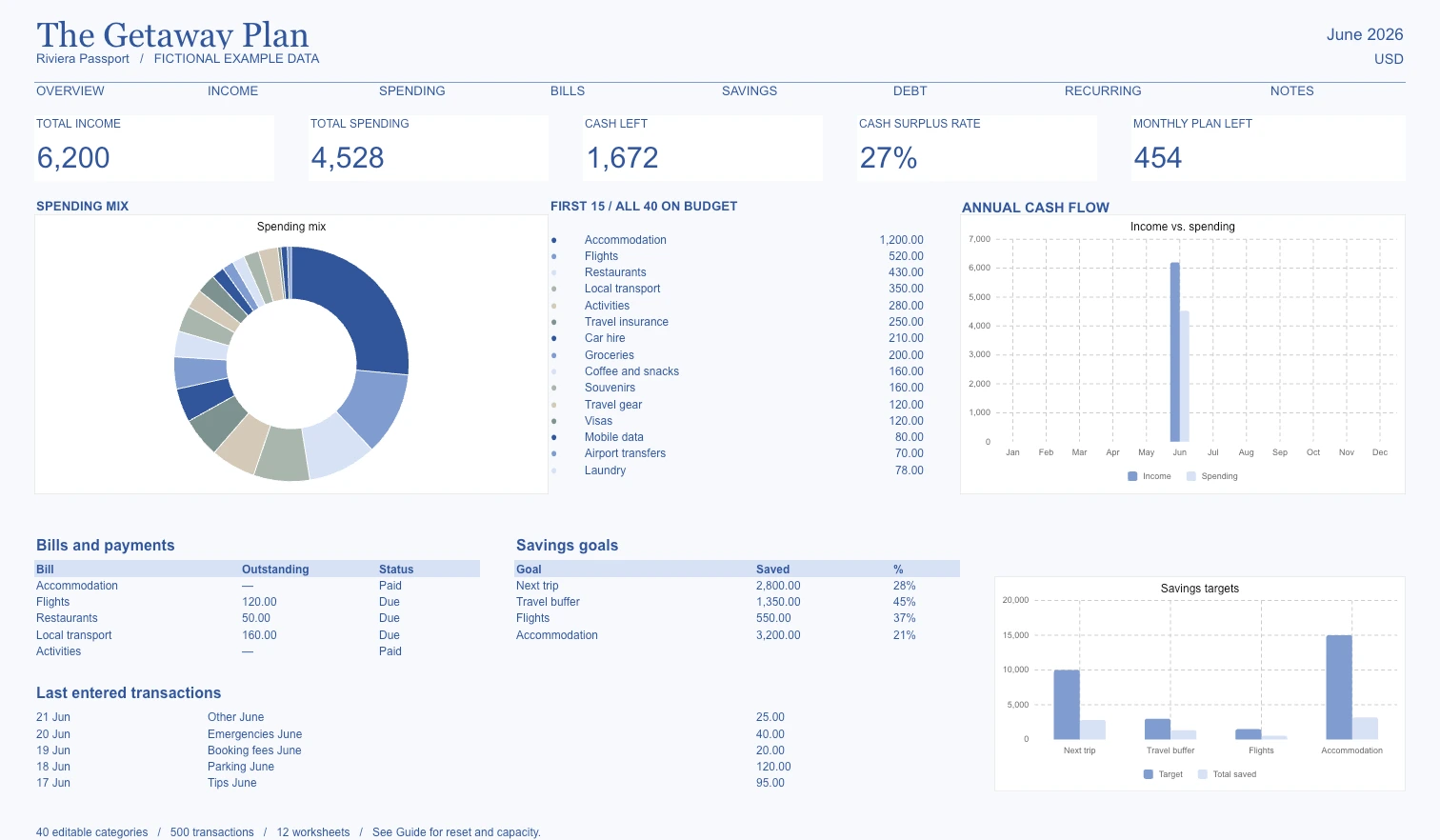The width and height of the screenshot is (1440, 840).
Task: Select the 17 Jun transaction date
Action: coord(53,783)
